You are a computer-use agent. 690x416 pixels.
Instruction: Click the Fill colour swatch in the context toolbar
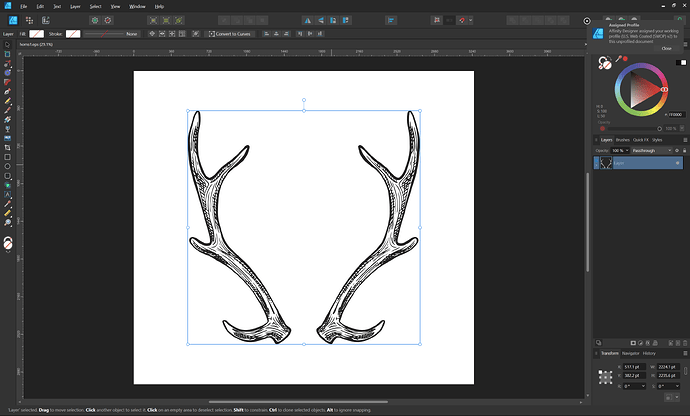pos(37,34)
